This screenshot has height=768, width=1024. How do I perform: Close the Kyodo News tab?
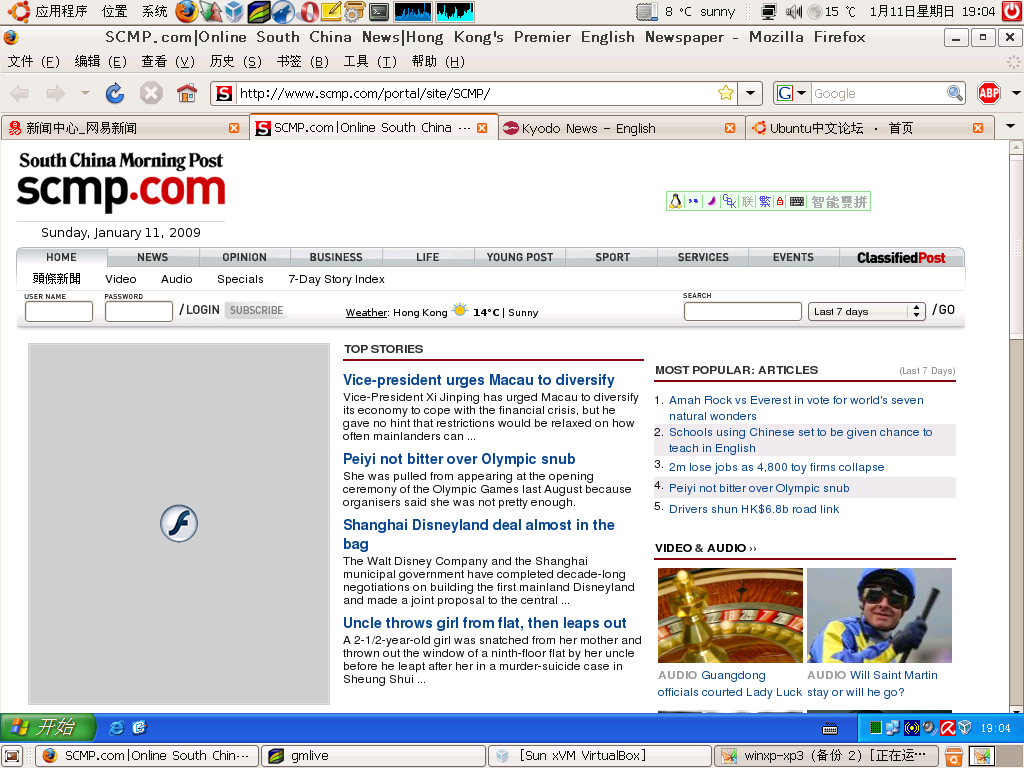point(730,128)
